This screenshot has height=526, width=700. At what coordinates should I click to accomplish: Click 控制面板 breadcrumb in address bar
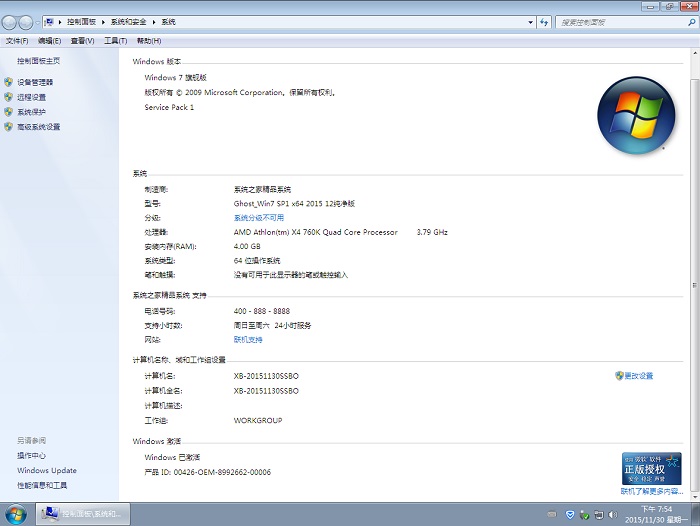(x=81, y=22)
